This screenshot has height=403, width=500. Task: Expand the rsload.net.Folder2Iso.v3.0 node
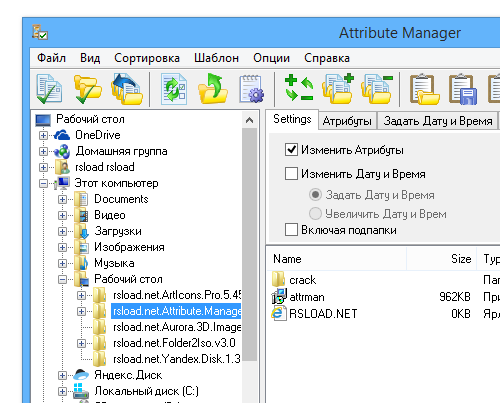coord(81,343)
